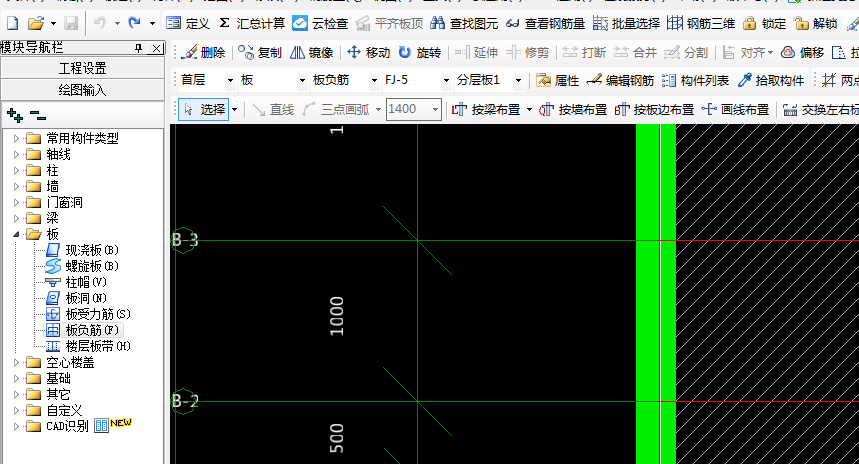Open the 工程设置 project settings tab
Viewport: 859px width, 464px height.
(82, 68)
